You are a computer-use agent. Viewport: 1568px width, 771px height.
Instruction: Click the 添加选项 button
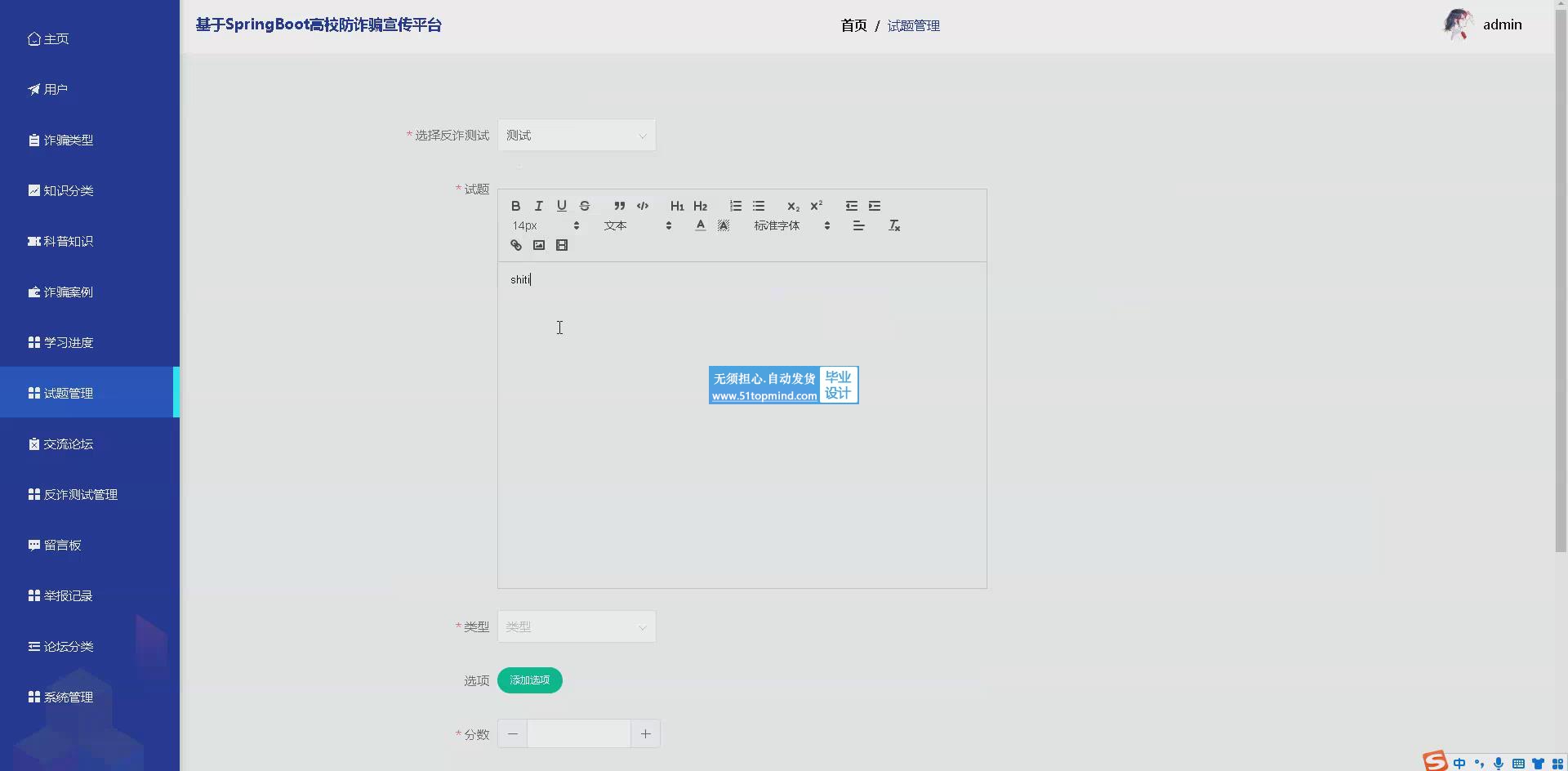point(529,680)
